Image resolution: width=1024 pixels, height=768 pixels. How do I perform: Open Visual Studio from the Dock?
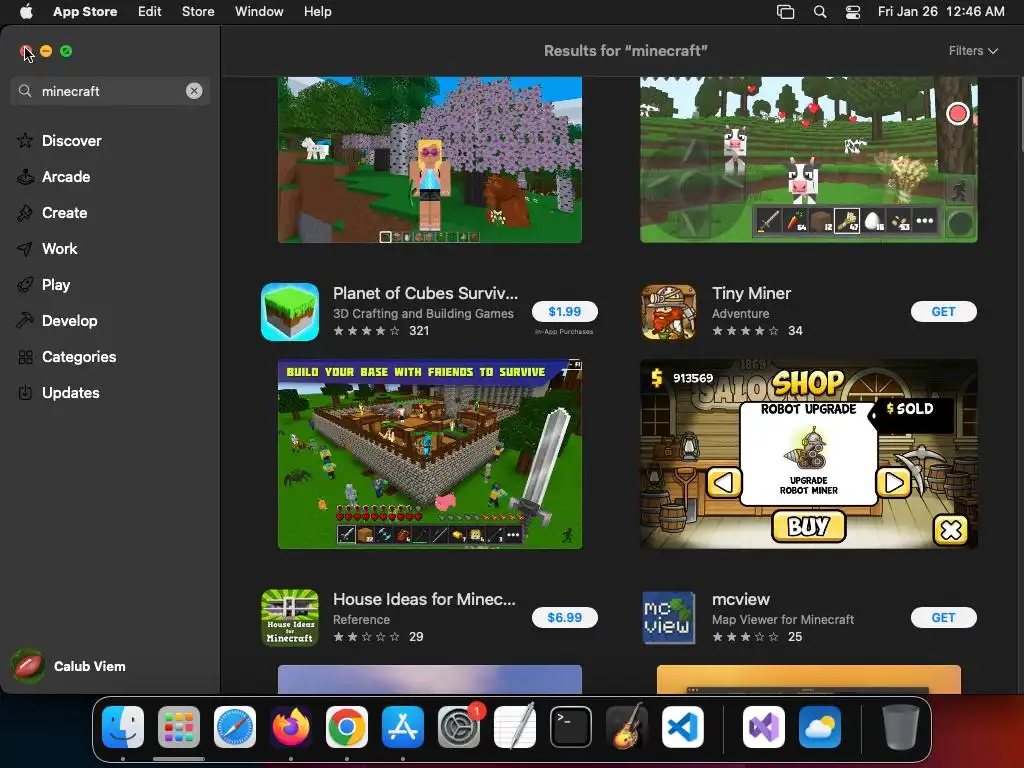point(763,727)
